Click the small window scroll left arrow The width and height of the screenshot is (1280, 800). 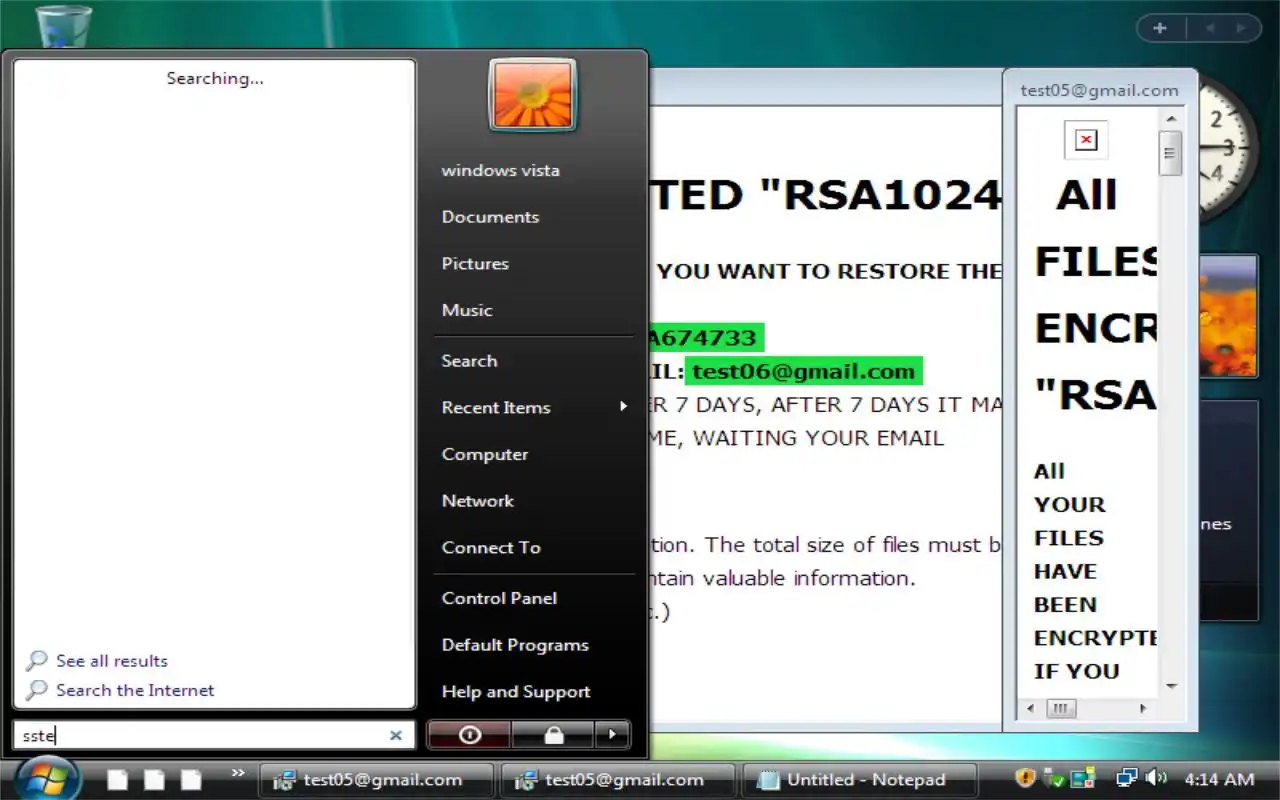(x=1032, y=708)
